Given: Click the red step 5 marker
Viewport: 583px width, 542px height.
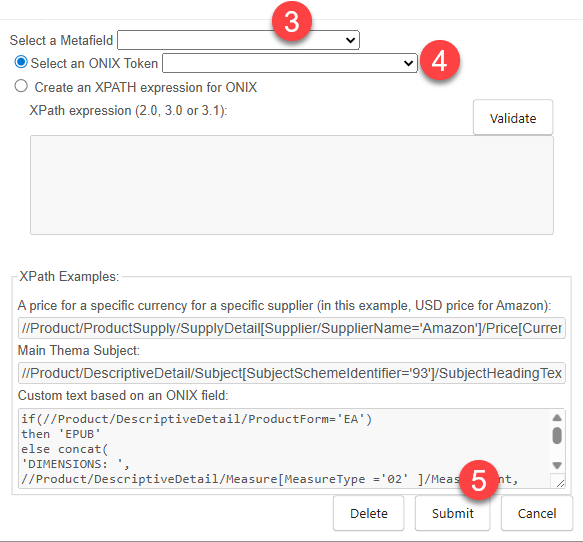Looking at the screenshot, I should (479, 480).
